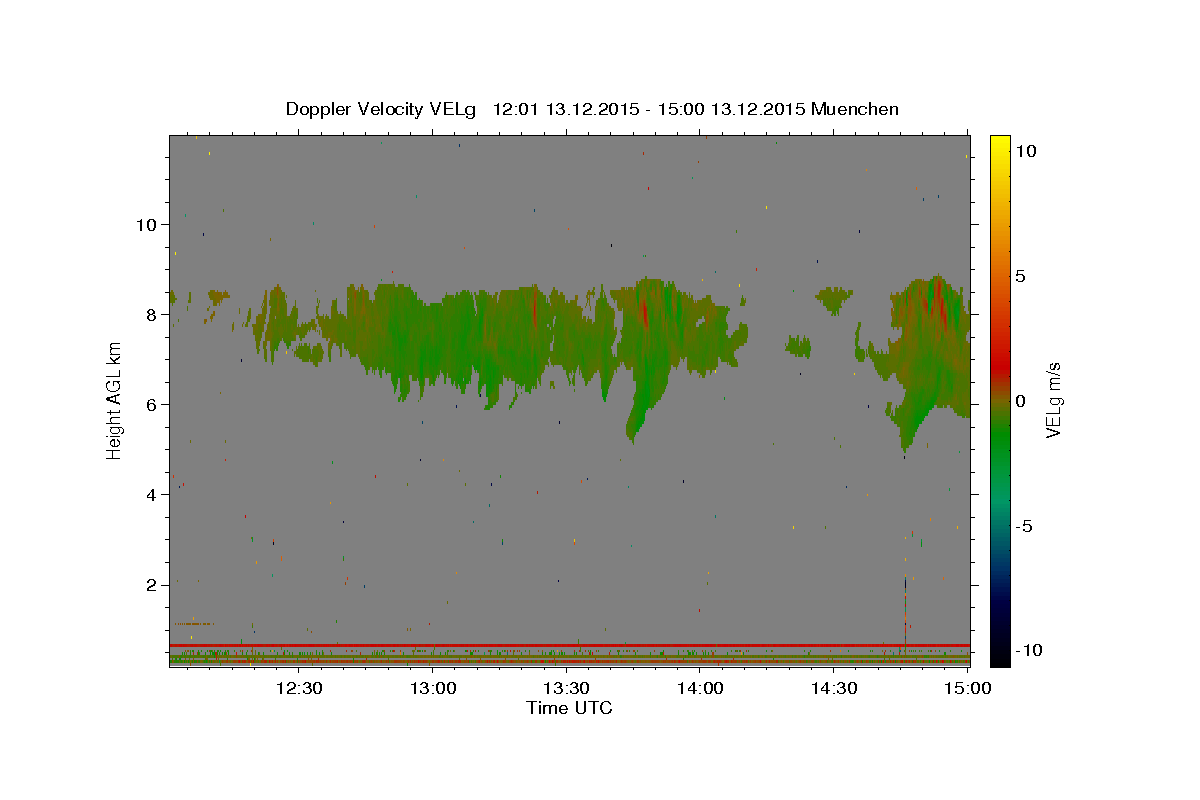Click the colorbar value 5 label
The image size is (1200, 800).
[x=1020, y=276]
